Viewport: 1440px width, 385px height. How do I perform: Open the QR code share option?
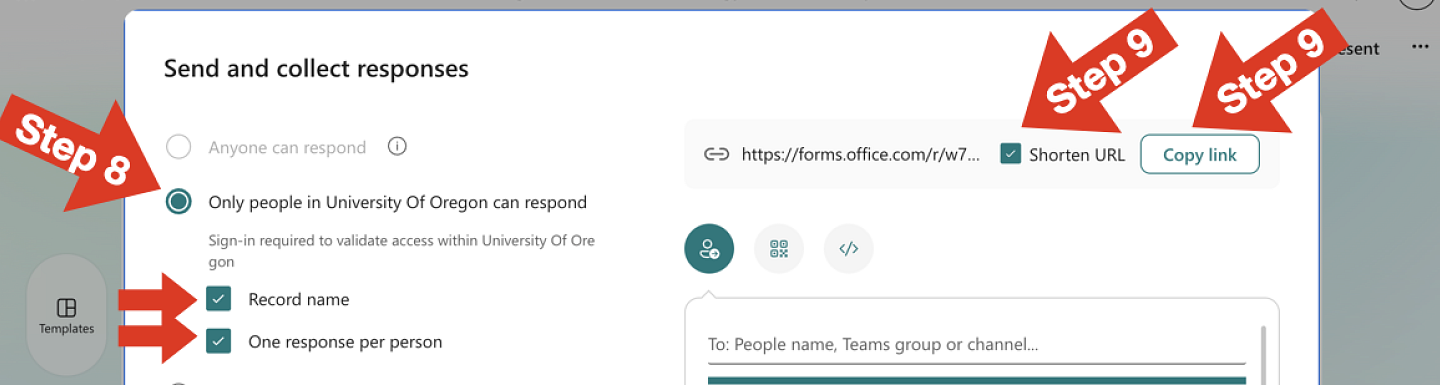coord(779,249)
